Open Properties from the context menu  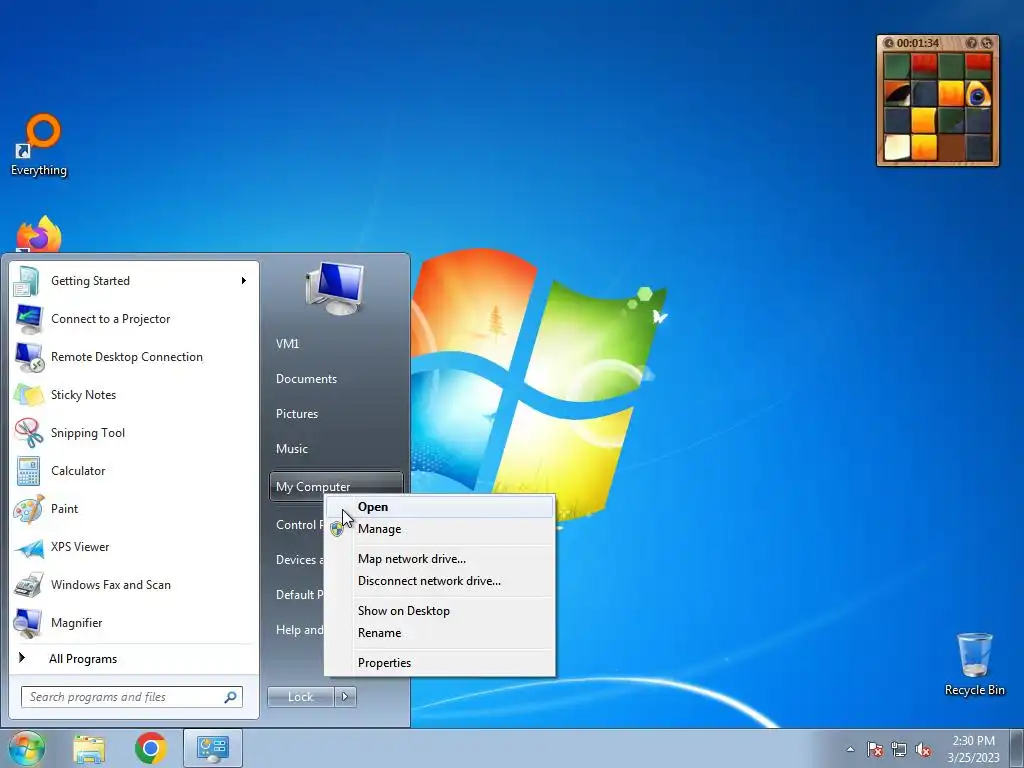(x=440, y=663)
